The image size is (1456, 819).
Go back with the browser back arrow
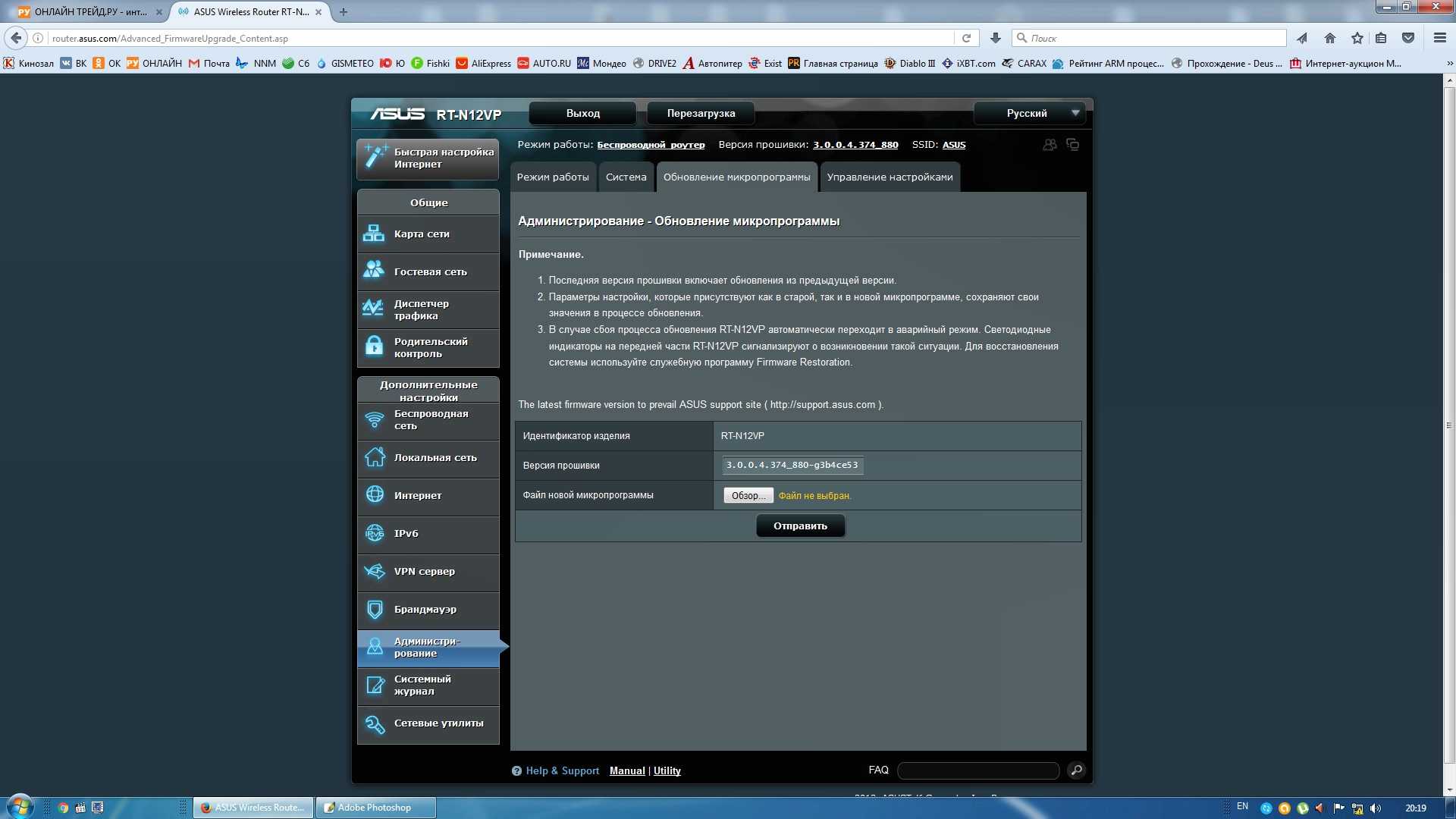(x=16, y=38)
